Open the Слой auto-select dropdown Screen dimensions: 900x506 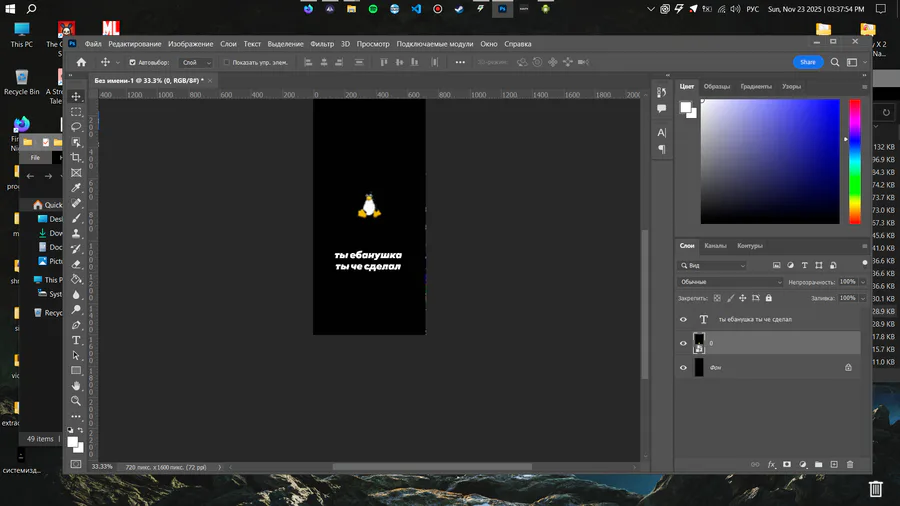[195, 63]
